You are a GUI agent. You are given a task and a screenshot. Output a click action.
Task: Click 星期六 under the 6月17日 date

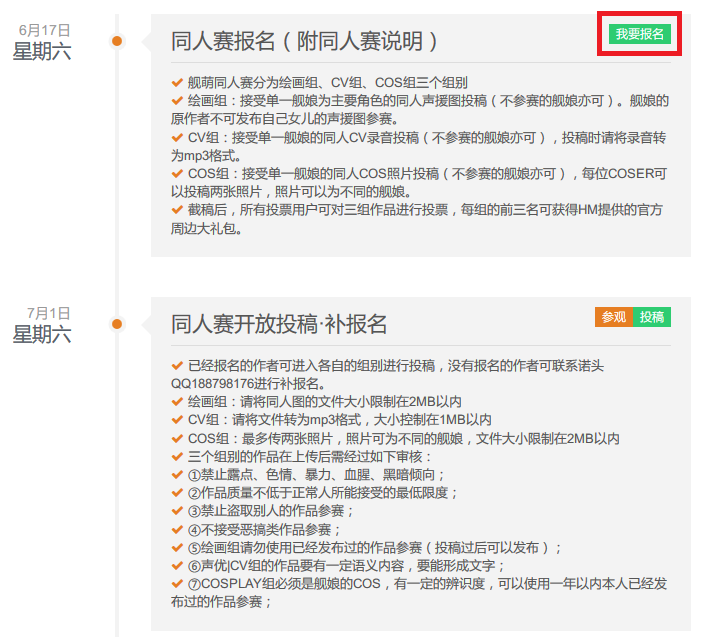pos(42,51)
